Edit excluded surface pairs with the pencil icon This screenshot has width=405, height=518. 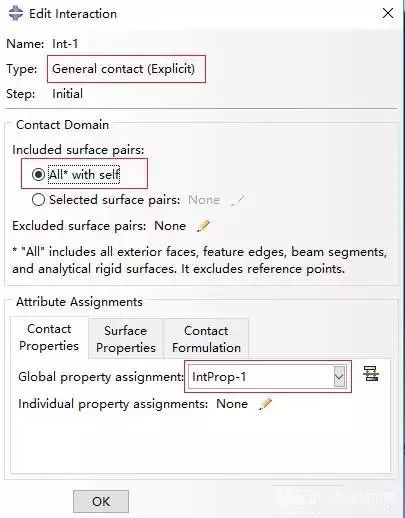pos(203,226)
